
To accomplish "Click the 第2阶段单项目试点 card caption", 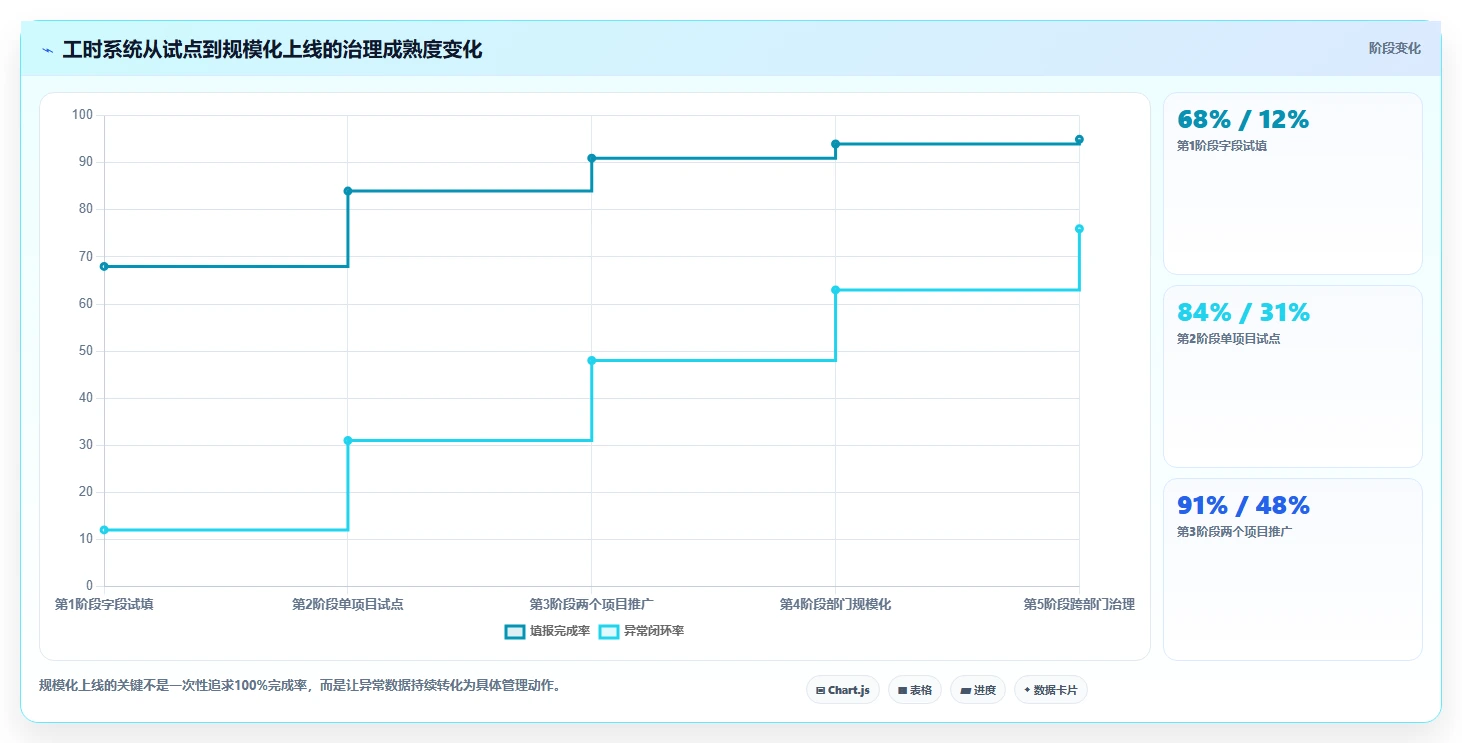I will (x=1229, y=338).
